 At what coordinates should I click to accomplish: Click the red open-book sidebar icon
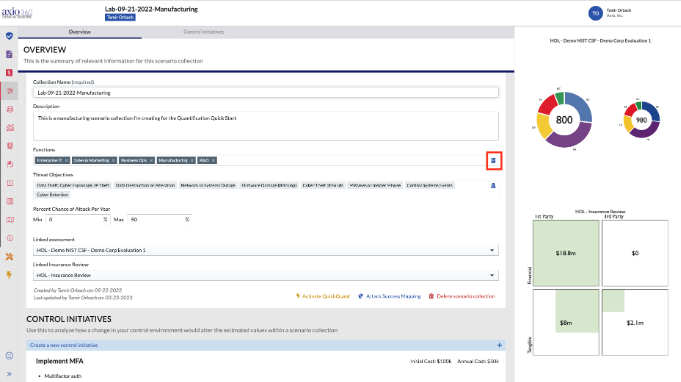click(x=10, y=220)
